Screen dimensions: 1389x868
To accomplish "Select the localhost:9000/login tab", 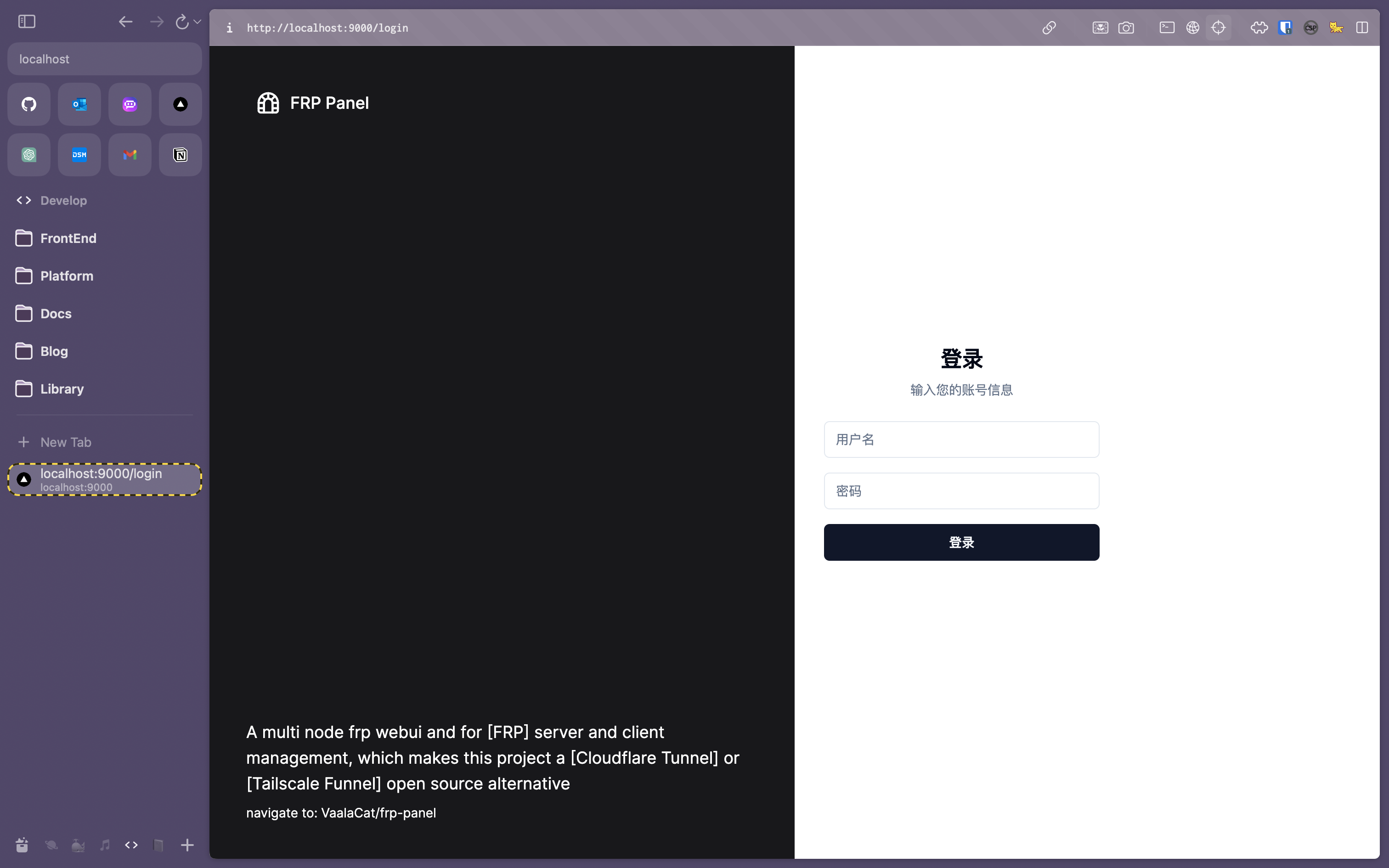I will [x=104, y=479].
